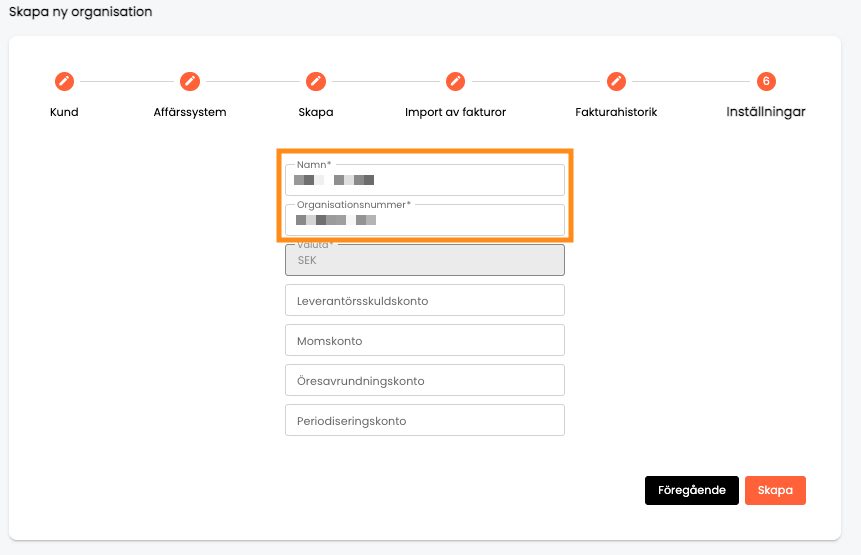
Task: Click the Momskonto field
Action: [425, 340]
